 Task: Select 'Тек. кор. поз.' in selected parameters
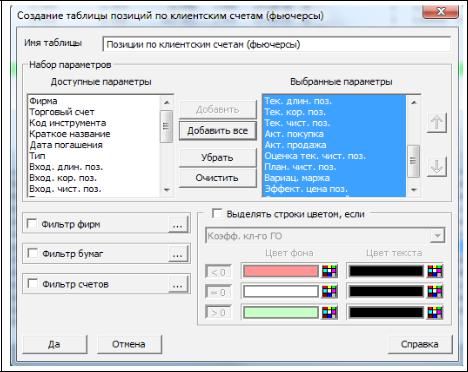[x=334, y=112]
